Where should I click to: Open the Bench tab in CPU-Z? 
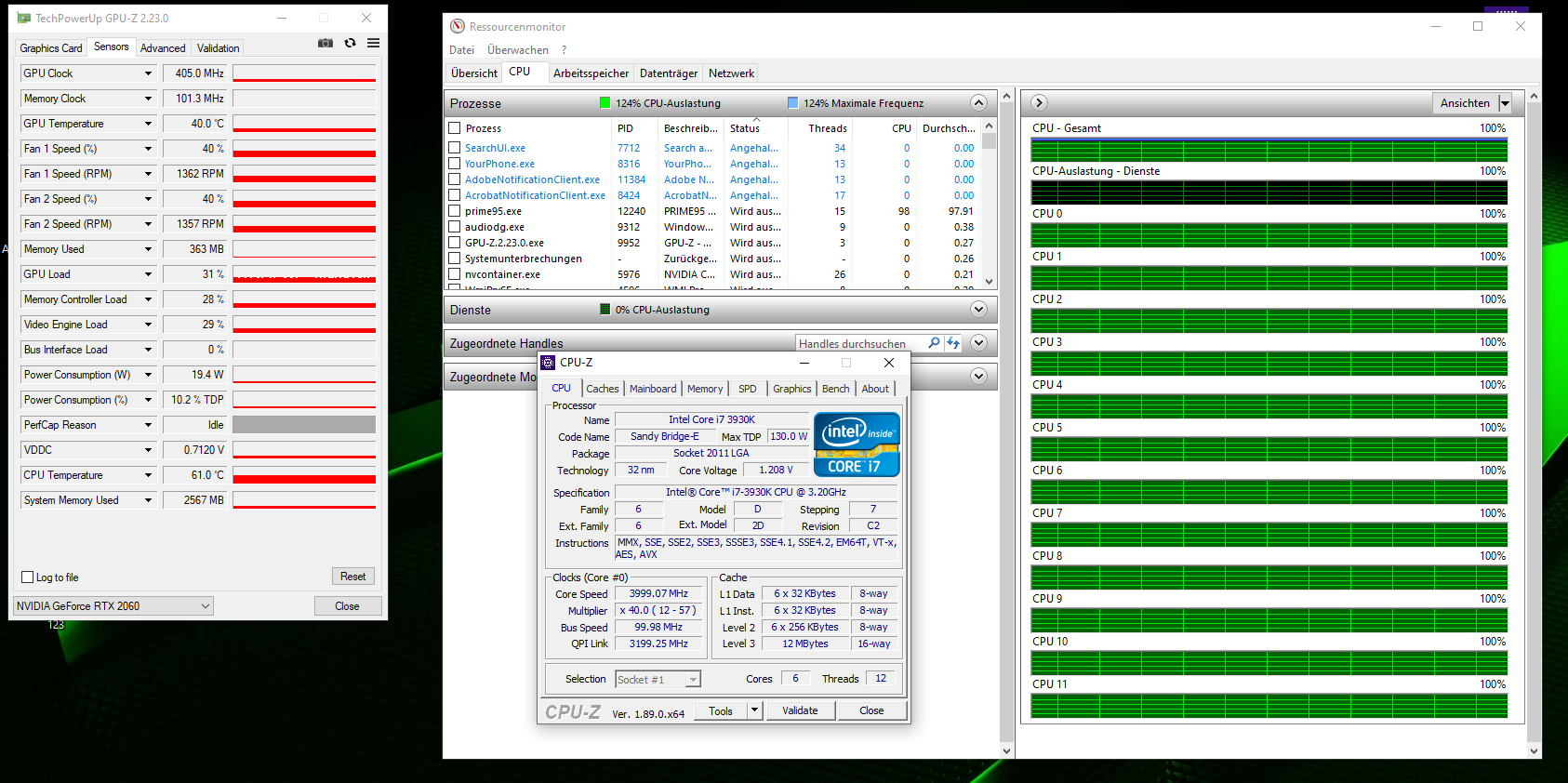[x=835, y=389]
